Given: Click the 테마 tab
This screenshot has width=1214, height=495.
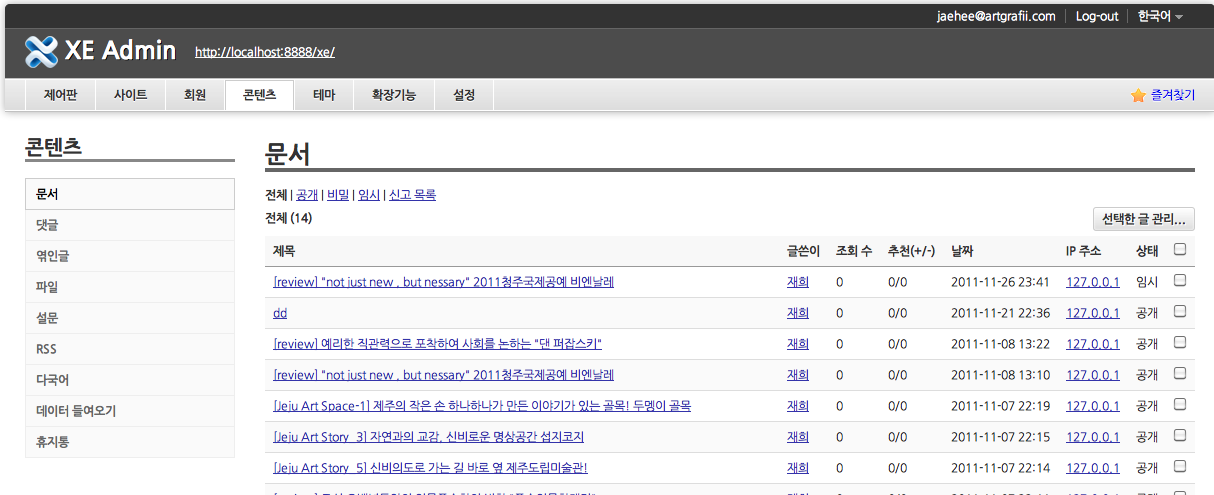Looking at the screenshot, I should (324, 95).
